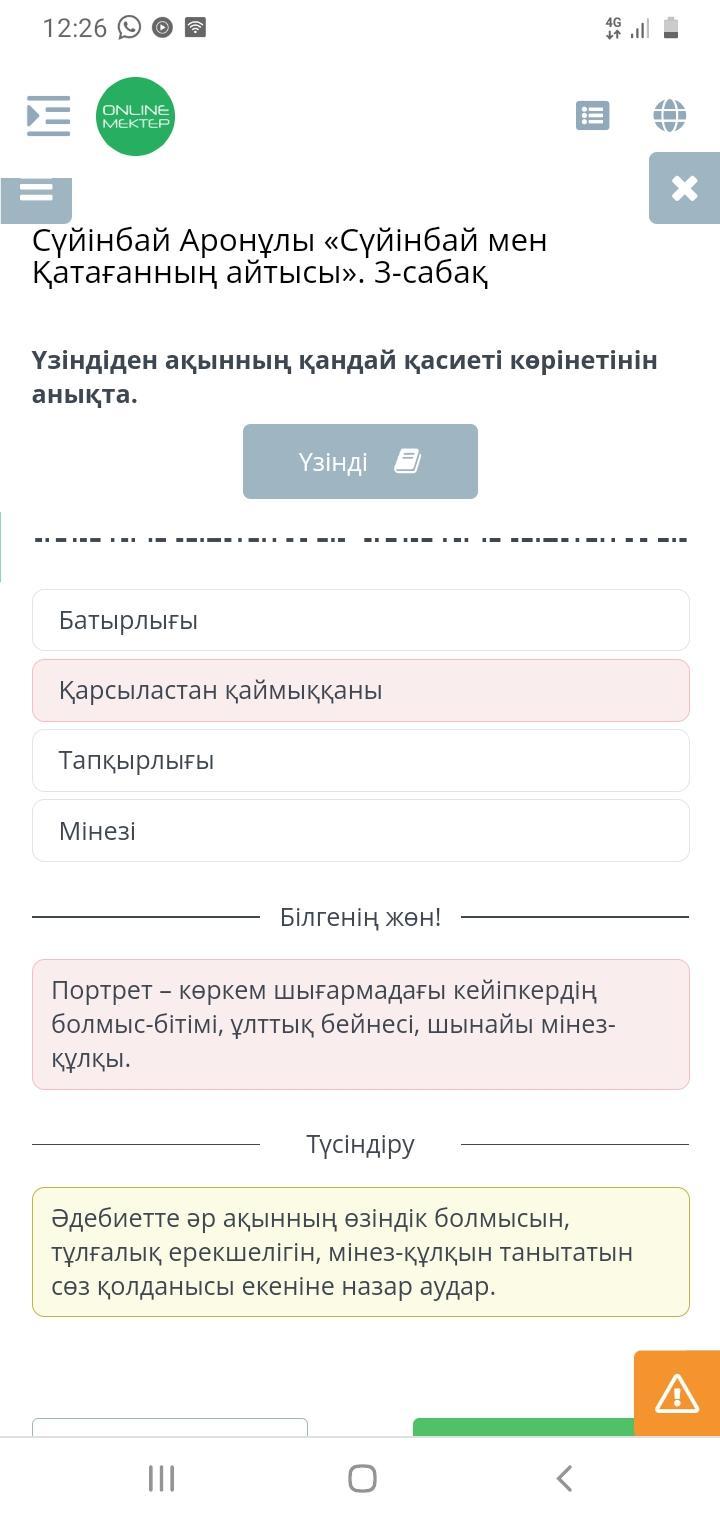The height and width of the screenshot is (1520, 720).
Task: Tap the yellow Түсіндіру explanation box
Action: click(x=360, y=1252)
